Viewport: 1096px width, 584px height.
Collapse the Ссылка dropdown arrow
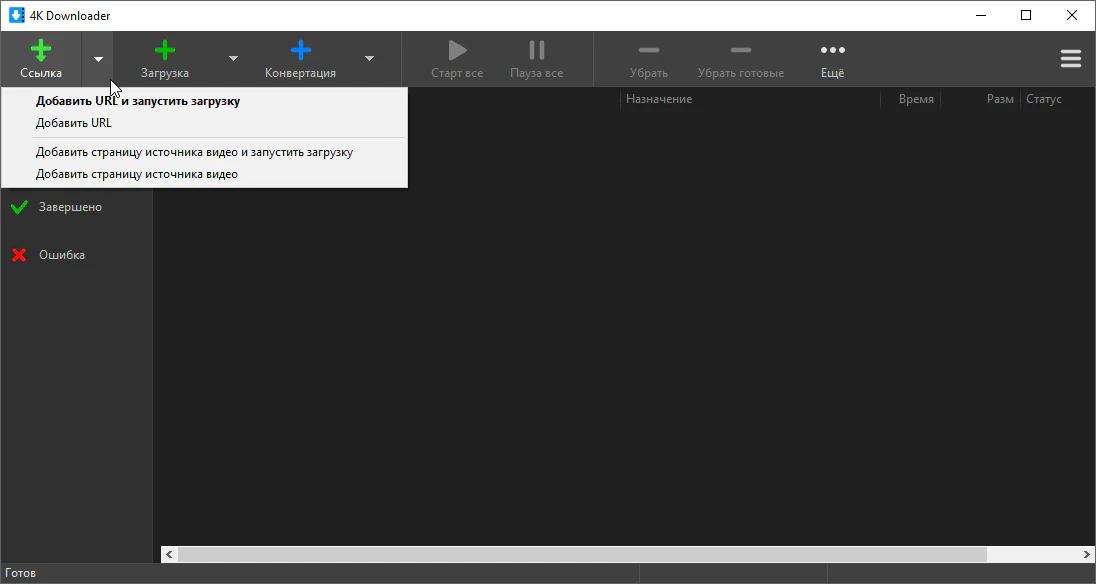[98, 59]
